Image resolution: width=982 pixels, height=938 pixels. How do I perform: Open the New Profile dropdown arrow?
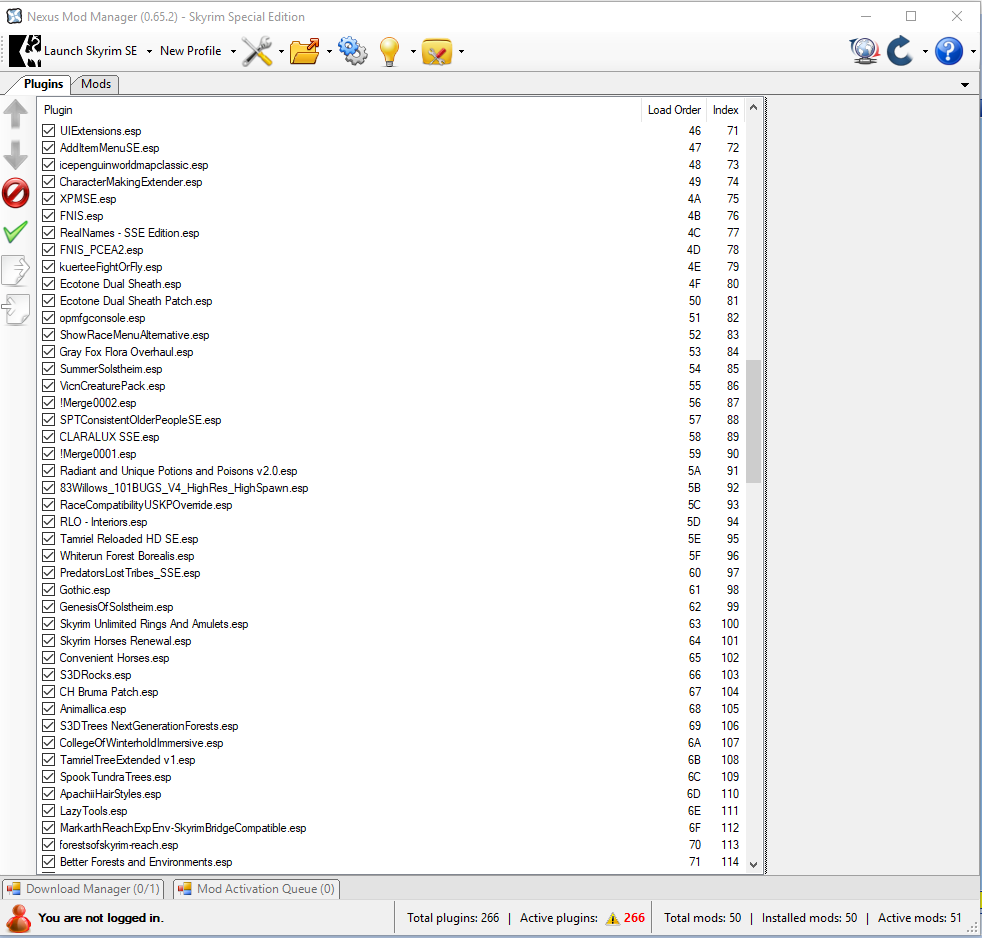coord(233,51)
